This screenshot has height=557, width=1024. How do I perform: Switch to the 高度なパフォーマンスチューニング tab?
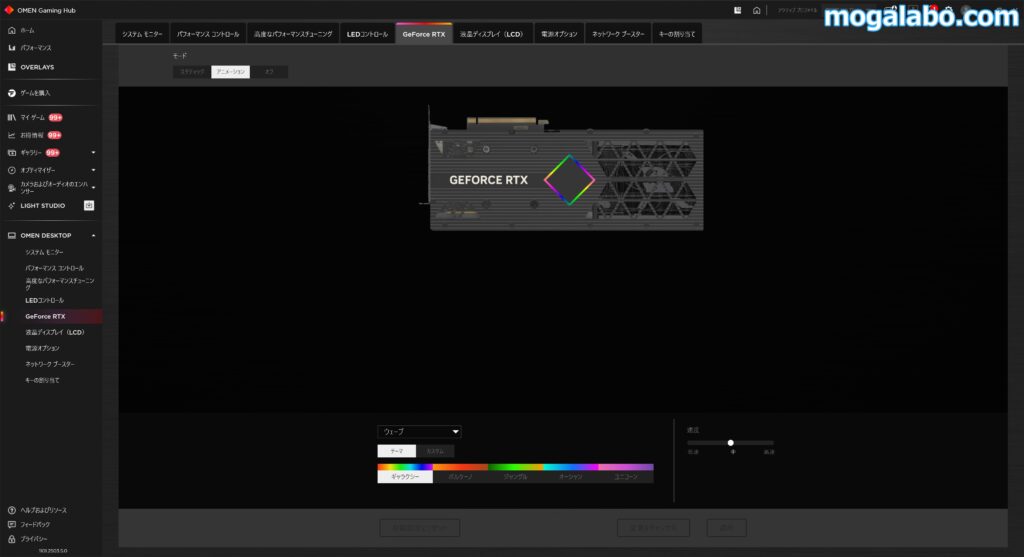[x=293, y=34]
